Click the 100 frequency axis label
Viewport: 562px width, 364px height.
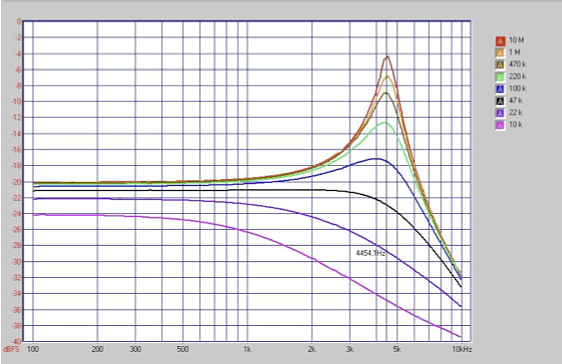coord(33,349)
